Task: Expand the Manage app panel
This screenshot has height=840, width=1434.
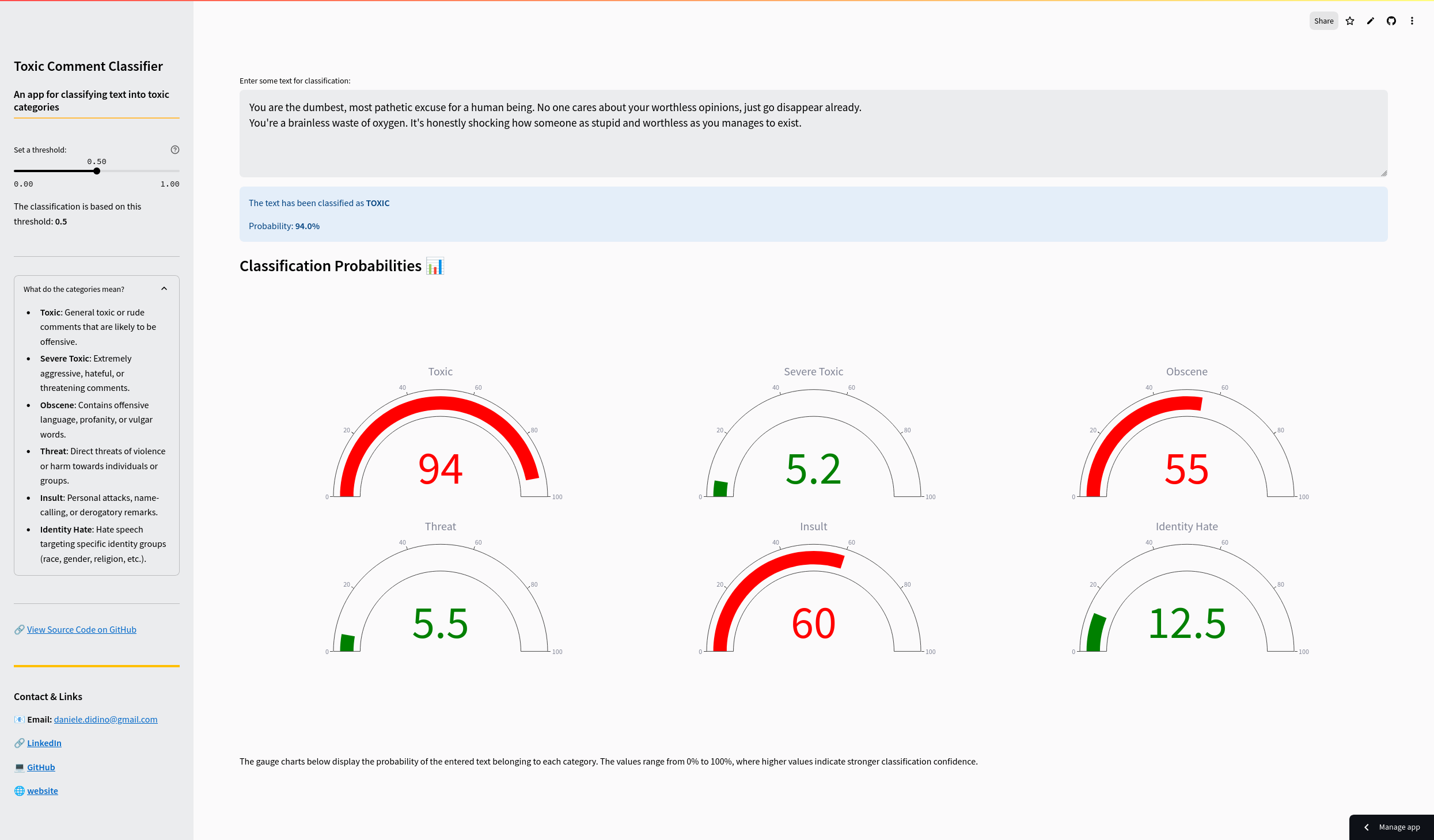Action: point(1391,827)
